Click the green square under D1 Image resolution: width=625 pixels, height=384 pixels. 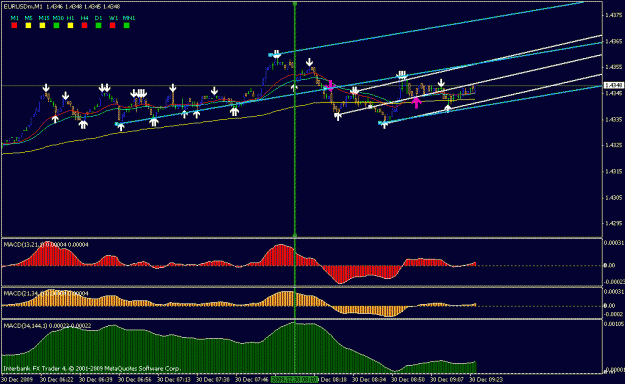[x=98, y=25]
